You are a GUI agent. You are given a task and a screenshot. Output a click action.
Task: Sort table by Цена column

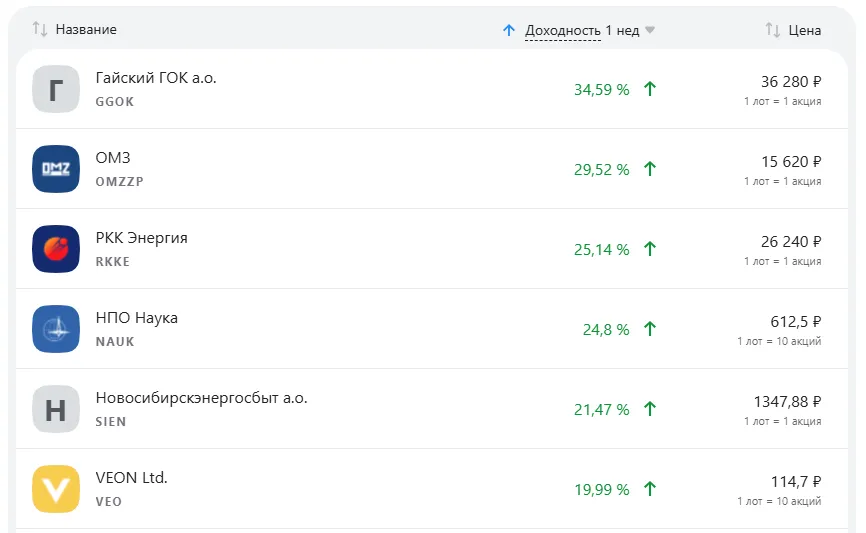point(805,30)
